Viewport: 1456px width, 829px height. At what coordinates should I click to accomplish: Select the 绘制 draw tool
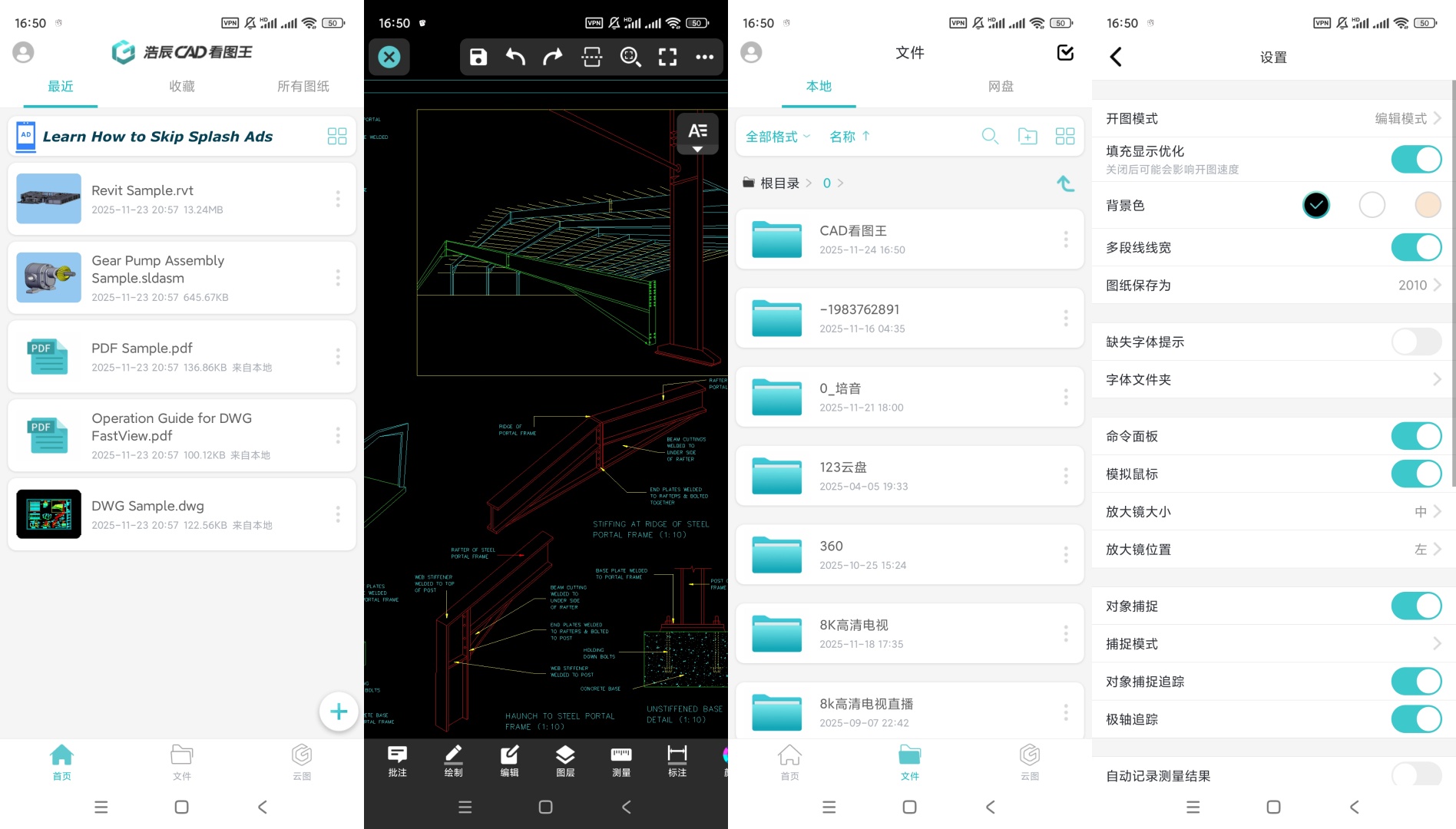[454, 761]
